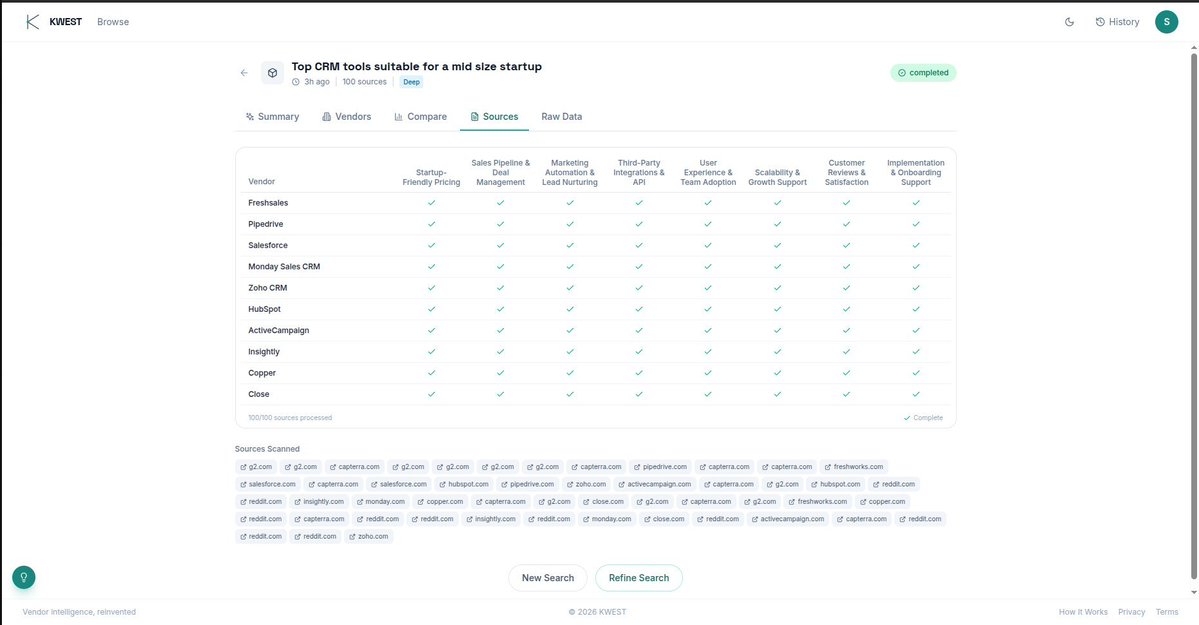This screenshot has height=625, width=1199.
Task: Click Insightly User Experience & Team Adoption checkmark
Action: 708,352
